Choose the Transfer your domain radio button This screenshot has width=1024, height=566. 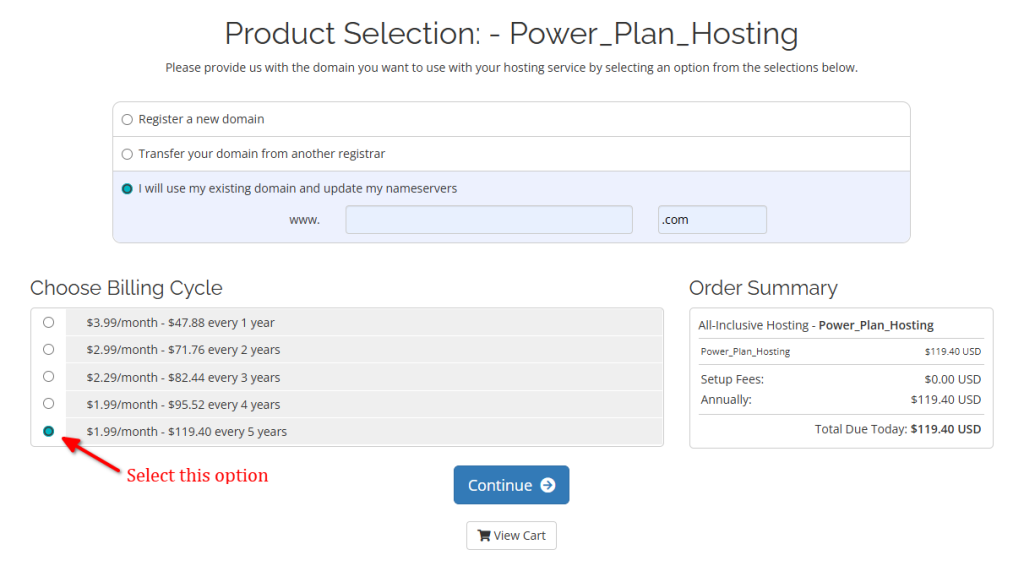pyautogui.click(x=127, y=154)
